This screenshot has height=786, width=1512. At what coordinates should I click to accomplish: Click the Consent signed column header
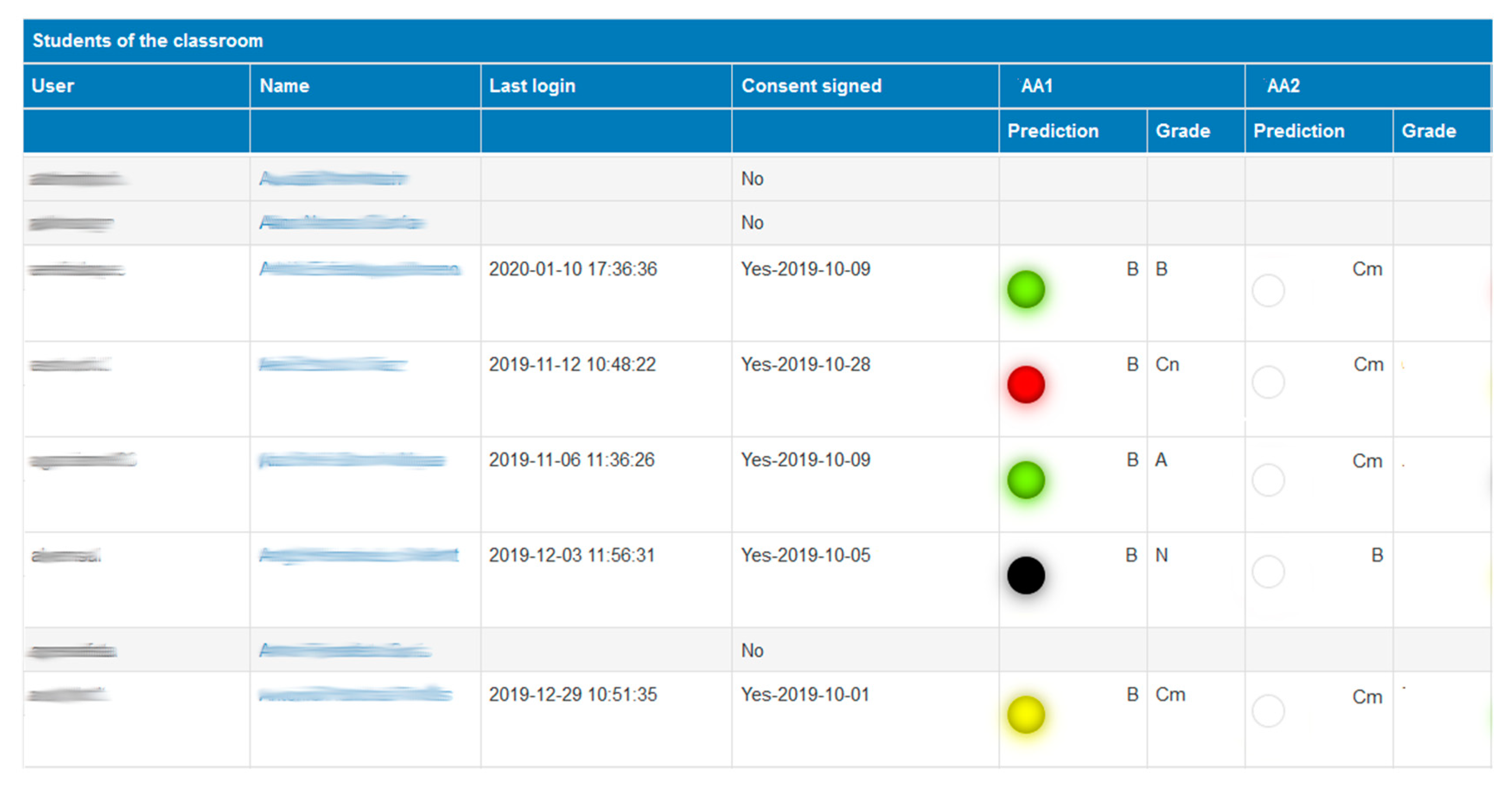pos(811,86)
